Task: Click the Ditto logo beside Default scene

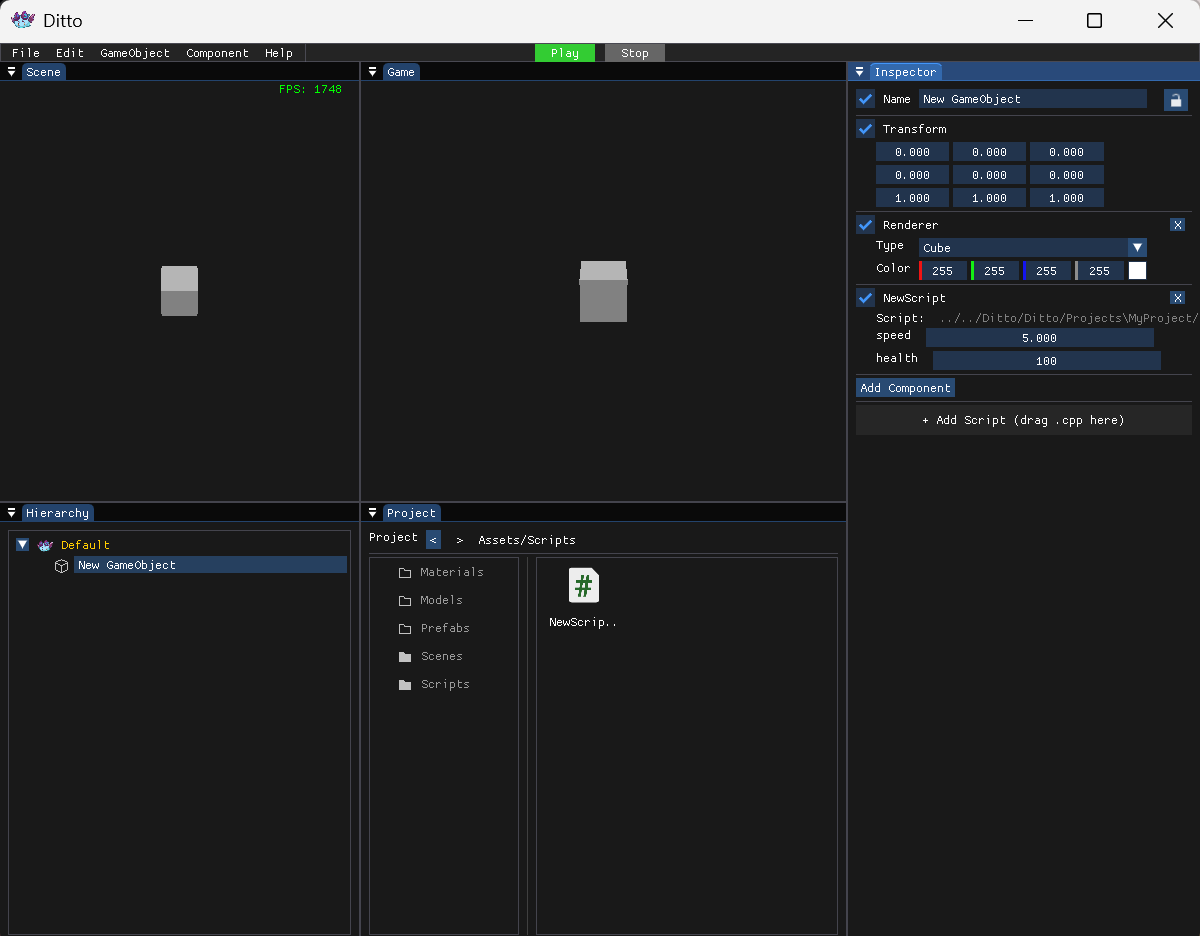Action: coord(45,545)
